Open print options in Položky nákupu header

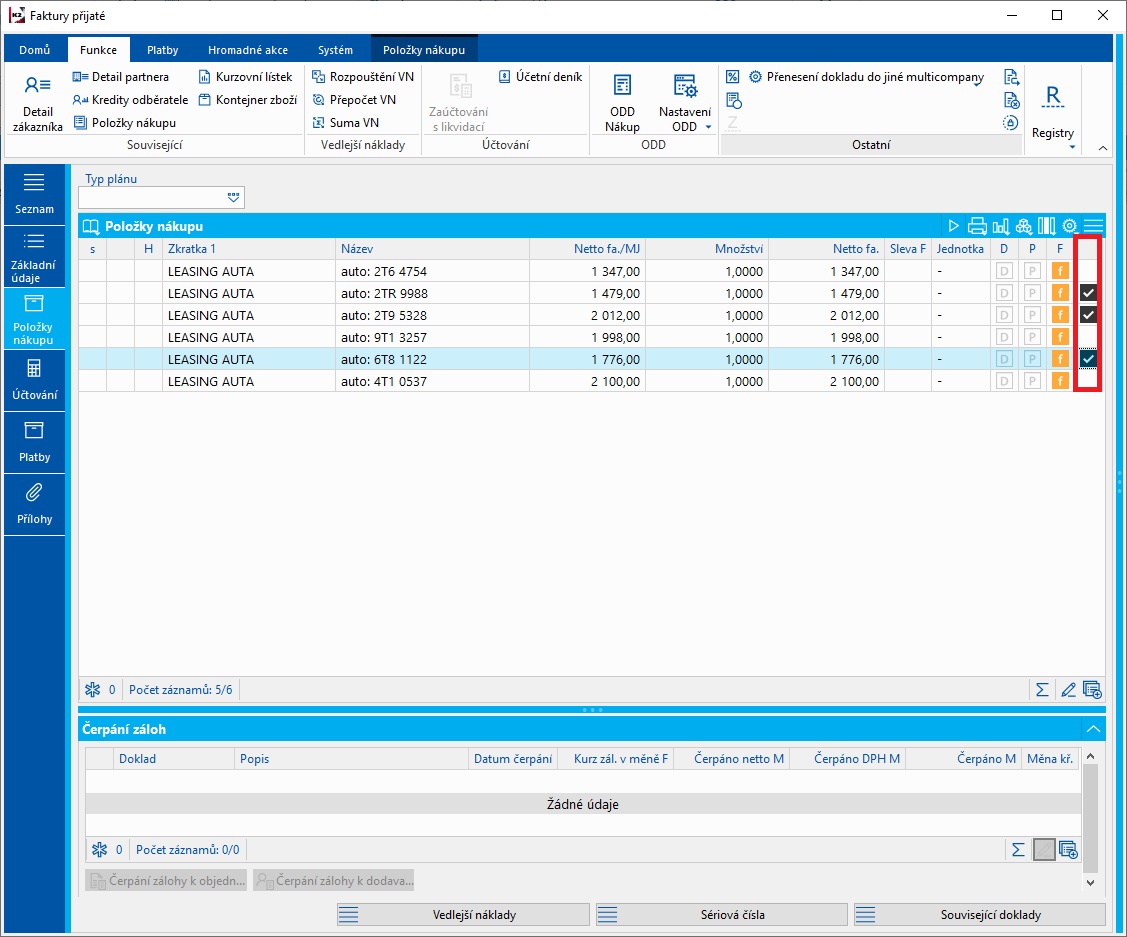coord(977,226)
